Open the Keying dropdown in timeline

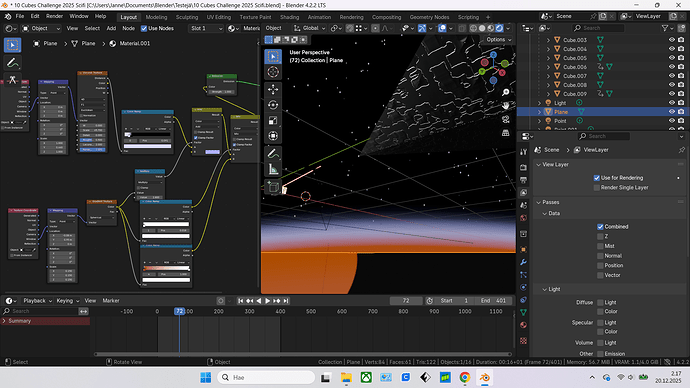pyautogui.click(x=68, y=301)
